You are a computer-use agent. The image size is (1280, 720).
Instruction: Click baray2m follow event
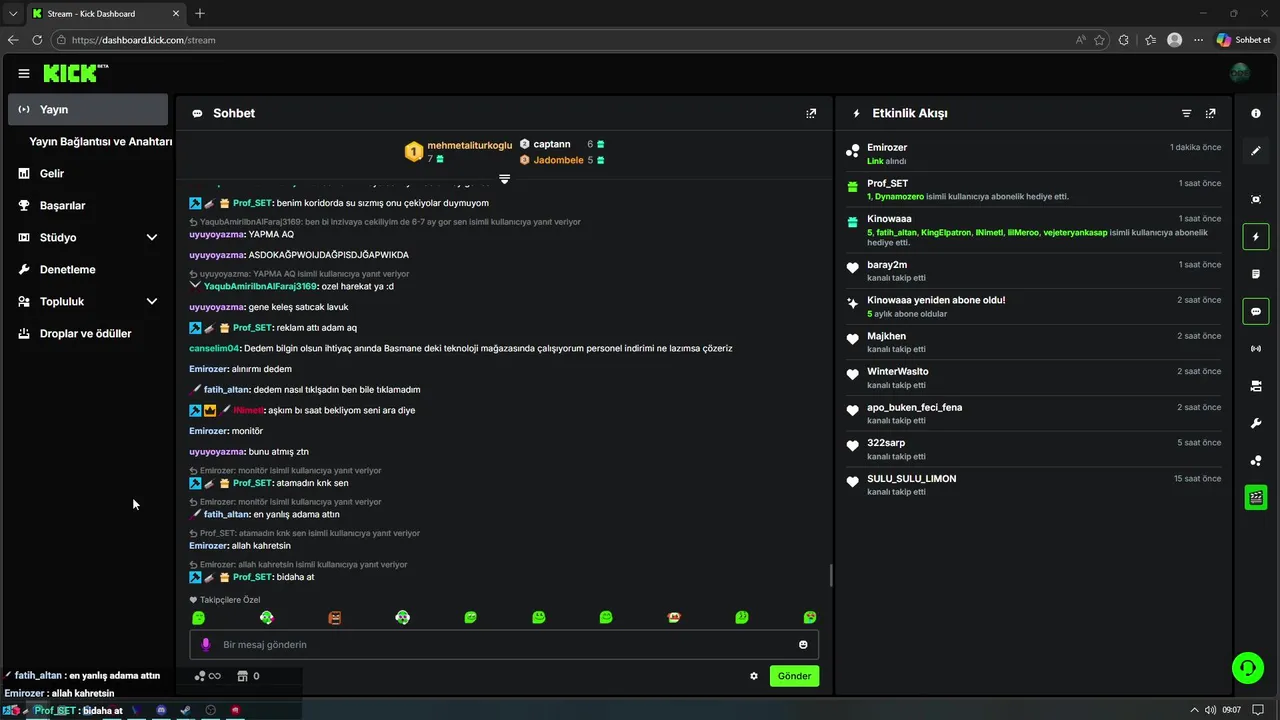1034,271
